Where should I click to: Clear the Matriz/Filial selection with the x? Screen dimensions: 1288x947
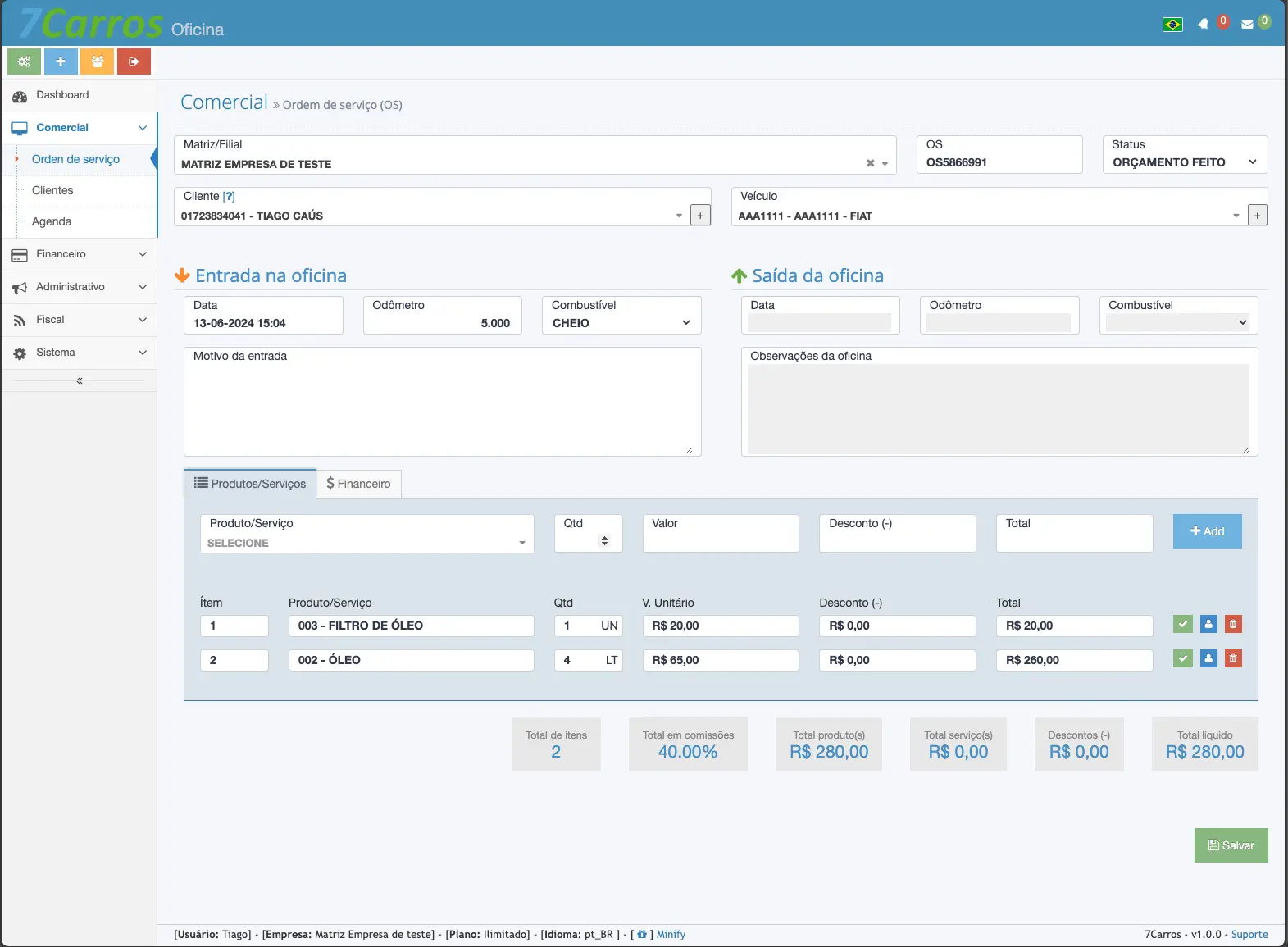[870, 163]
